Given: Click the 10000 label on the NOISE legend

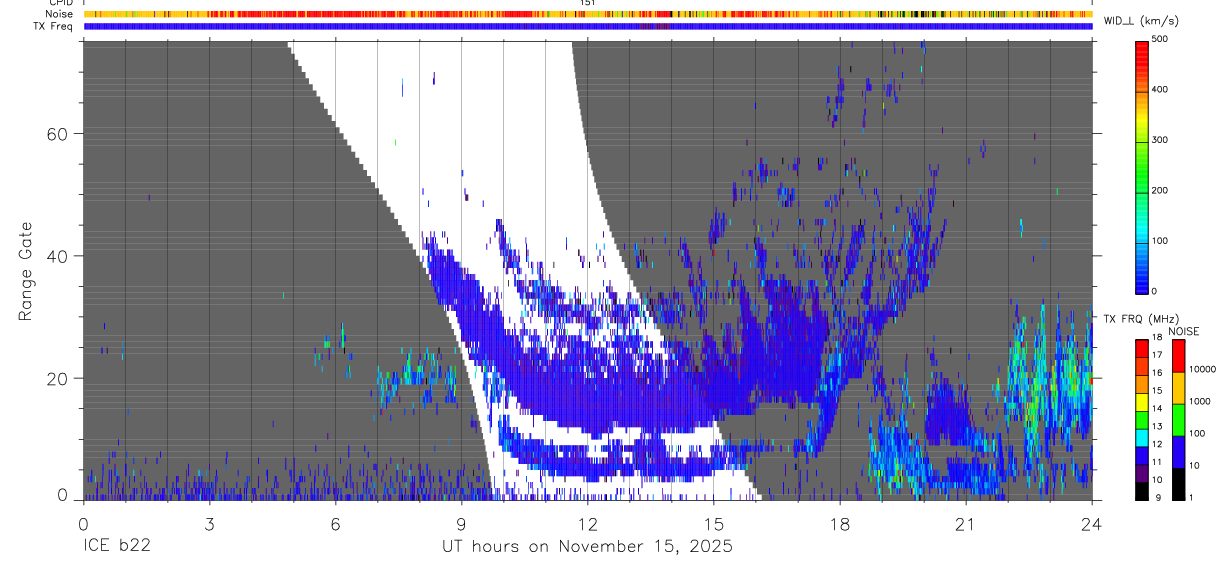Looking at the screenshot, I should click(1203, 369).
